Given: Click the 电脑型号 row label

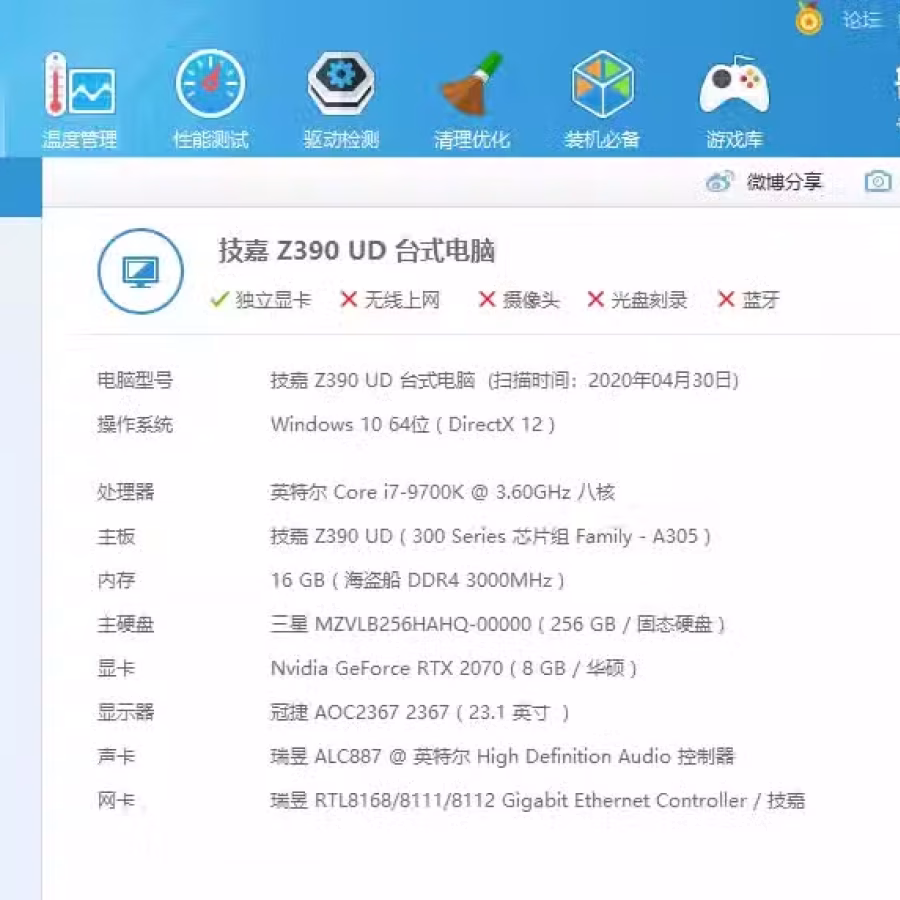Looking at the screenshot, I should (x=135, y=380).
